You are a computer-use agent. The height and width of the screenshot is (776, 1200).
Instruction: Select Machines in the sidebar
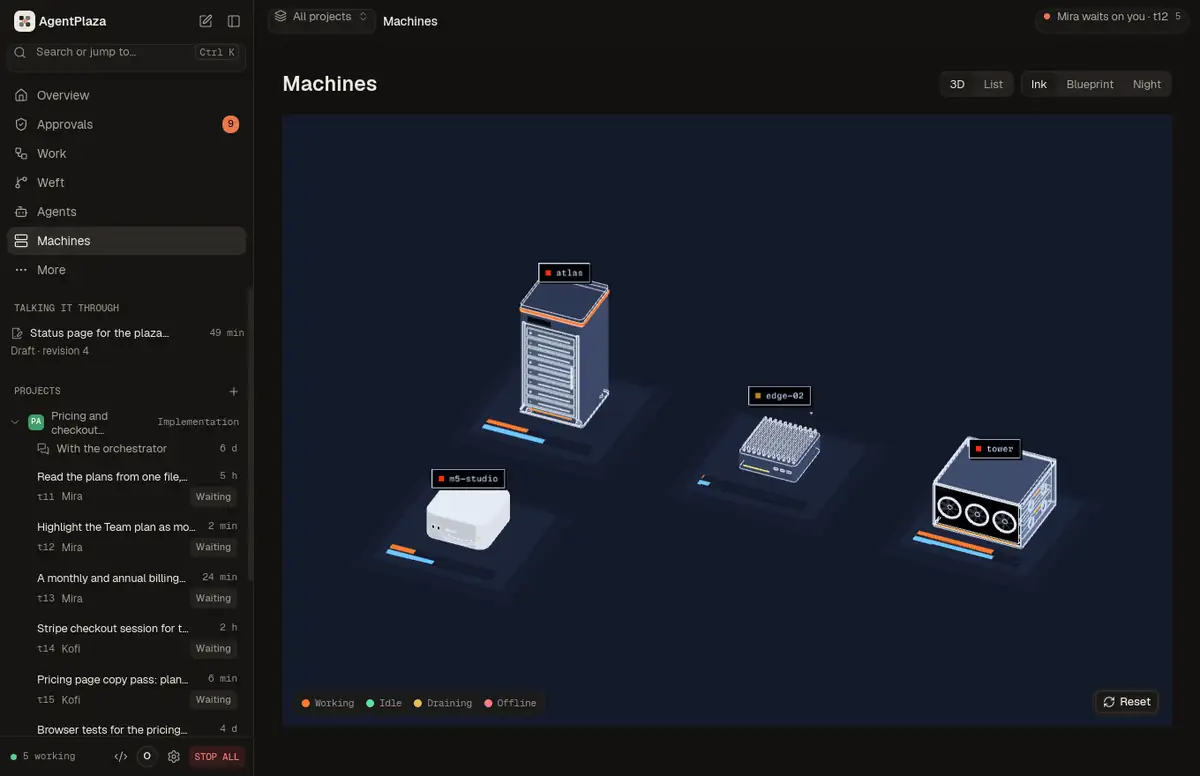[x=126, y=240]
